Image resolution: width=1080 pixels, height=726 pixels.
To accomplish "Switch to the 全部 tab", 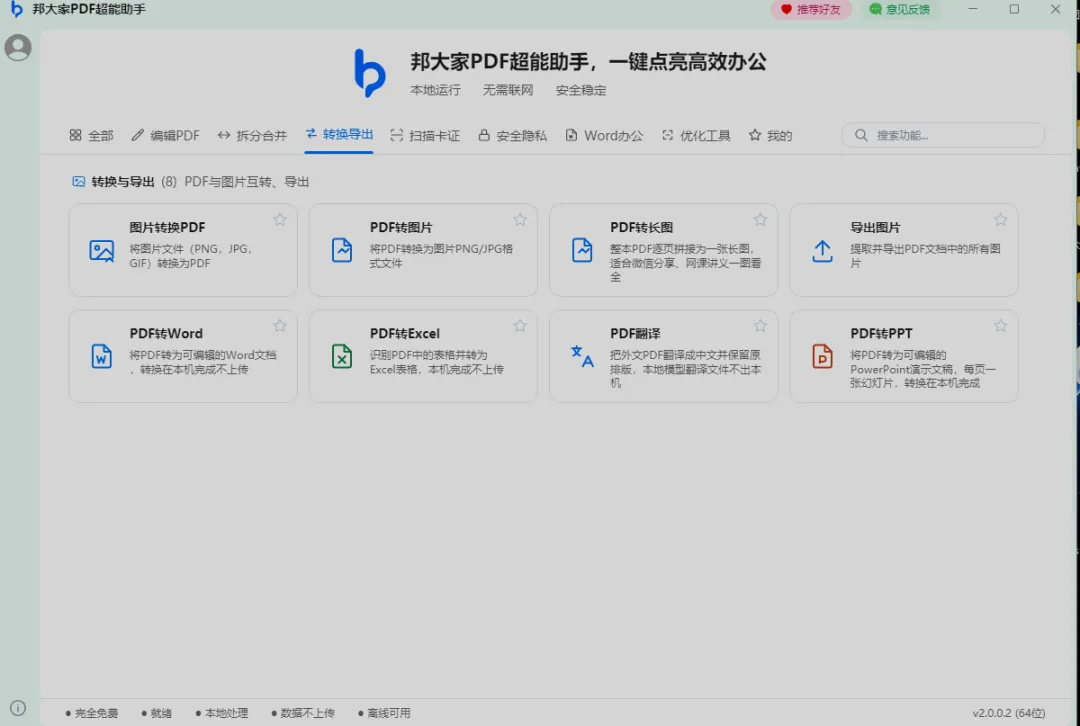I will click(91, 136).
